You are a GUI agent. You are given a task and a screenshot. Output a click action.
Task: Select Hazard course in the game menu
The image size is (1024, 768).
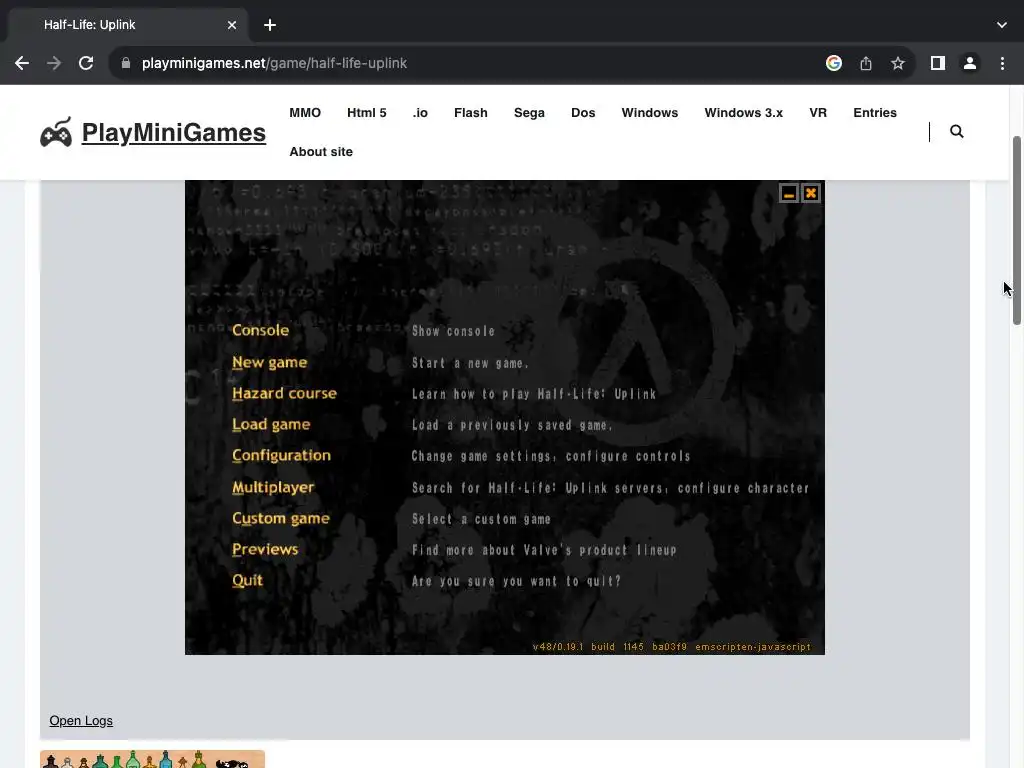285,393
